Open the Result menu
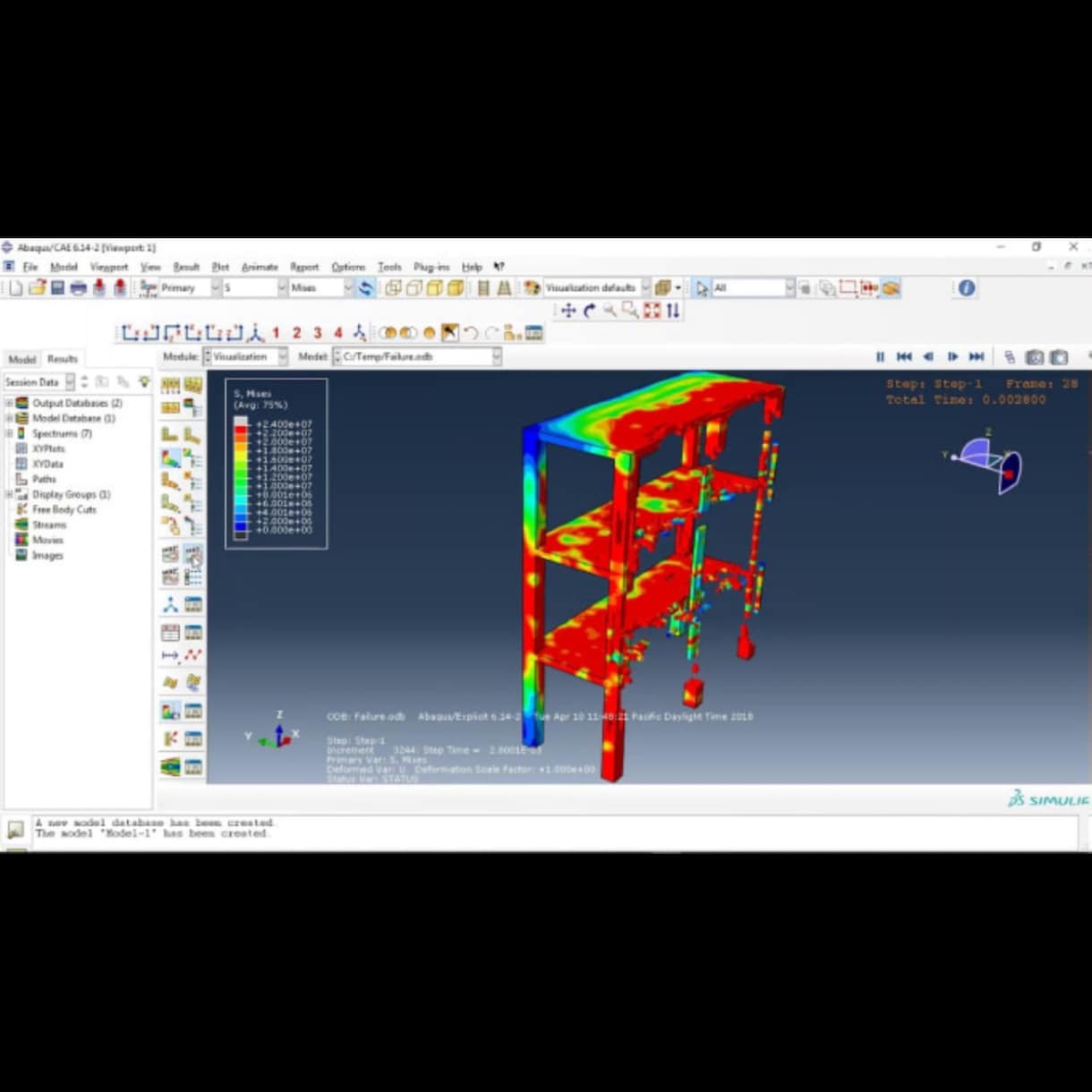1092x1092 pixels. tap(186, 267)
